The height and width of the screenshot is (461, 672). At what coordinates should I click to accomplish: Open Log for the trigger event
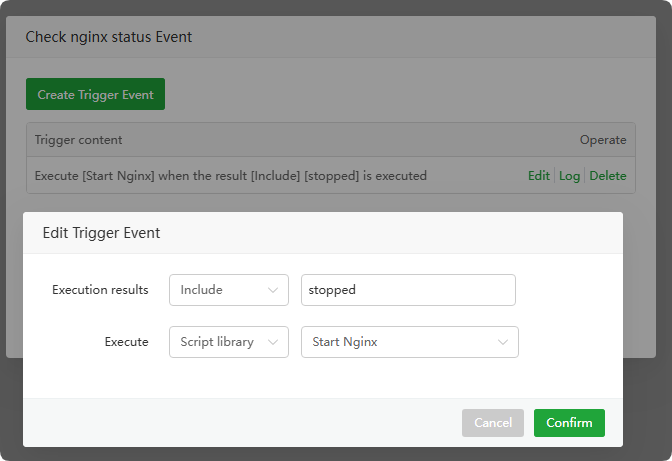coord(569,176)
